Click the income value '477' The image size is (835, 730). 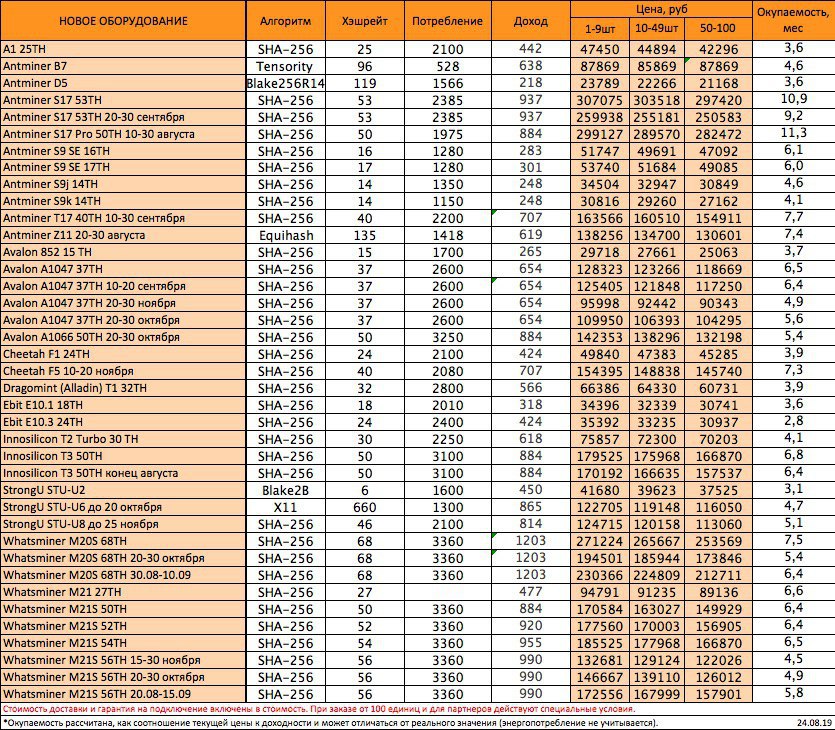coord(531,592)
